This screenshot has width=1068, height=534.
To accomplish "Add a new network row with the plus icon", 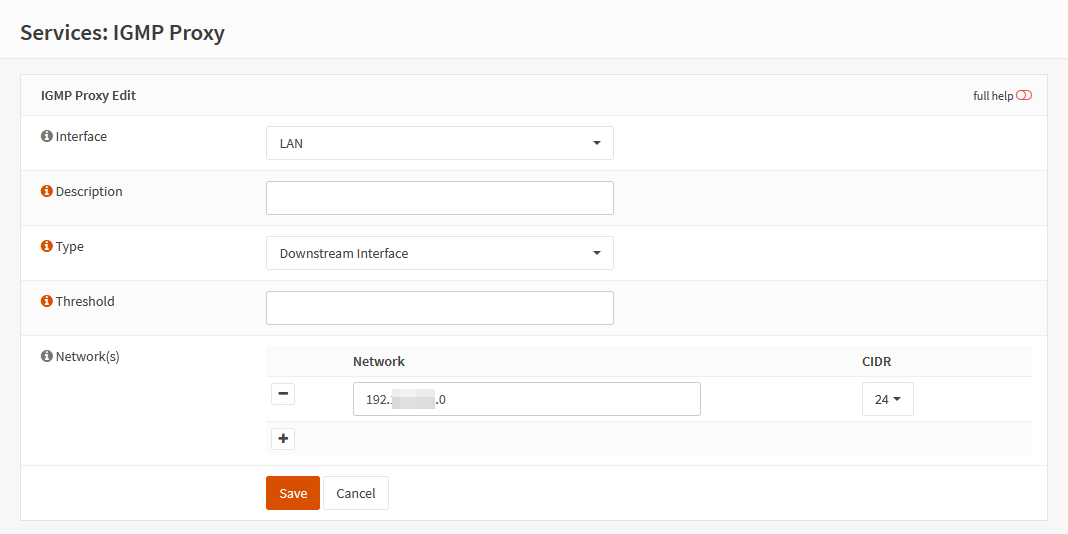I will coord(283,438).
